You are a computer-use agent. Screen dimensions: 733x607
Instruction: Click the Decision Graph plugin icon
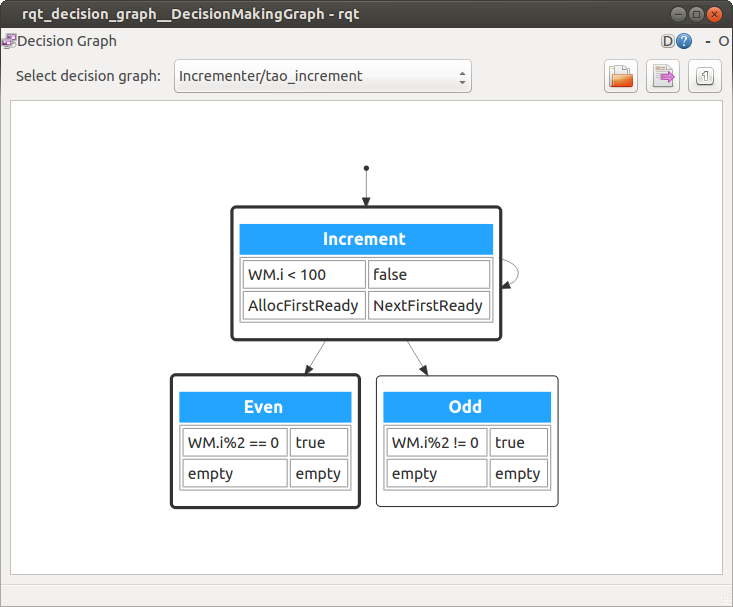coord(8,41)
